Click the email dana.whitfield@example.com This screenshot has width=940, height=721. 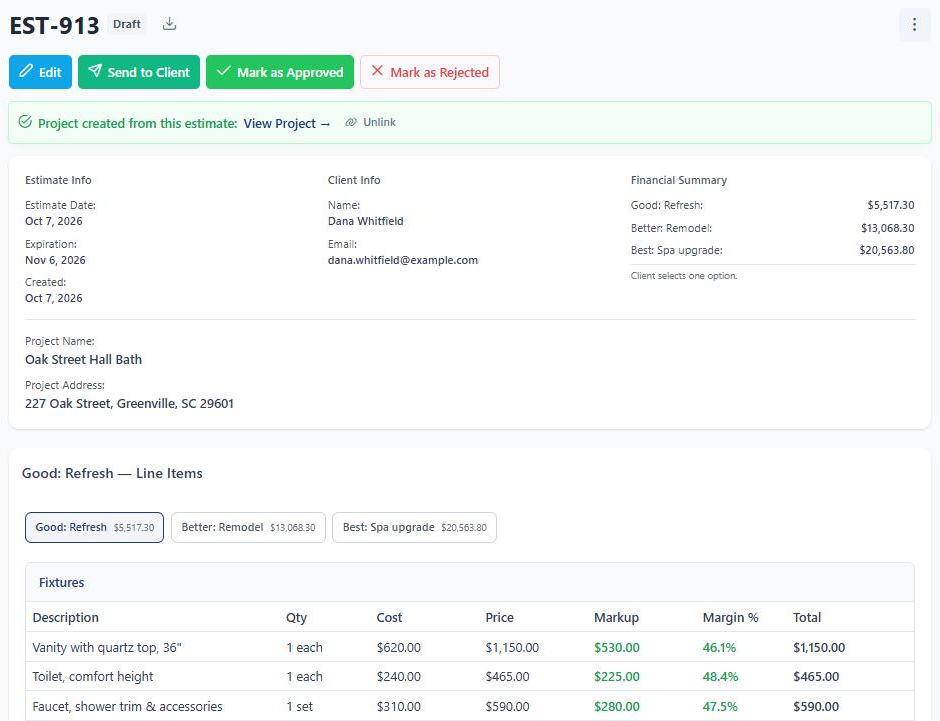click(403, 260)
